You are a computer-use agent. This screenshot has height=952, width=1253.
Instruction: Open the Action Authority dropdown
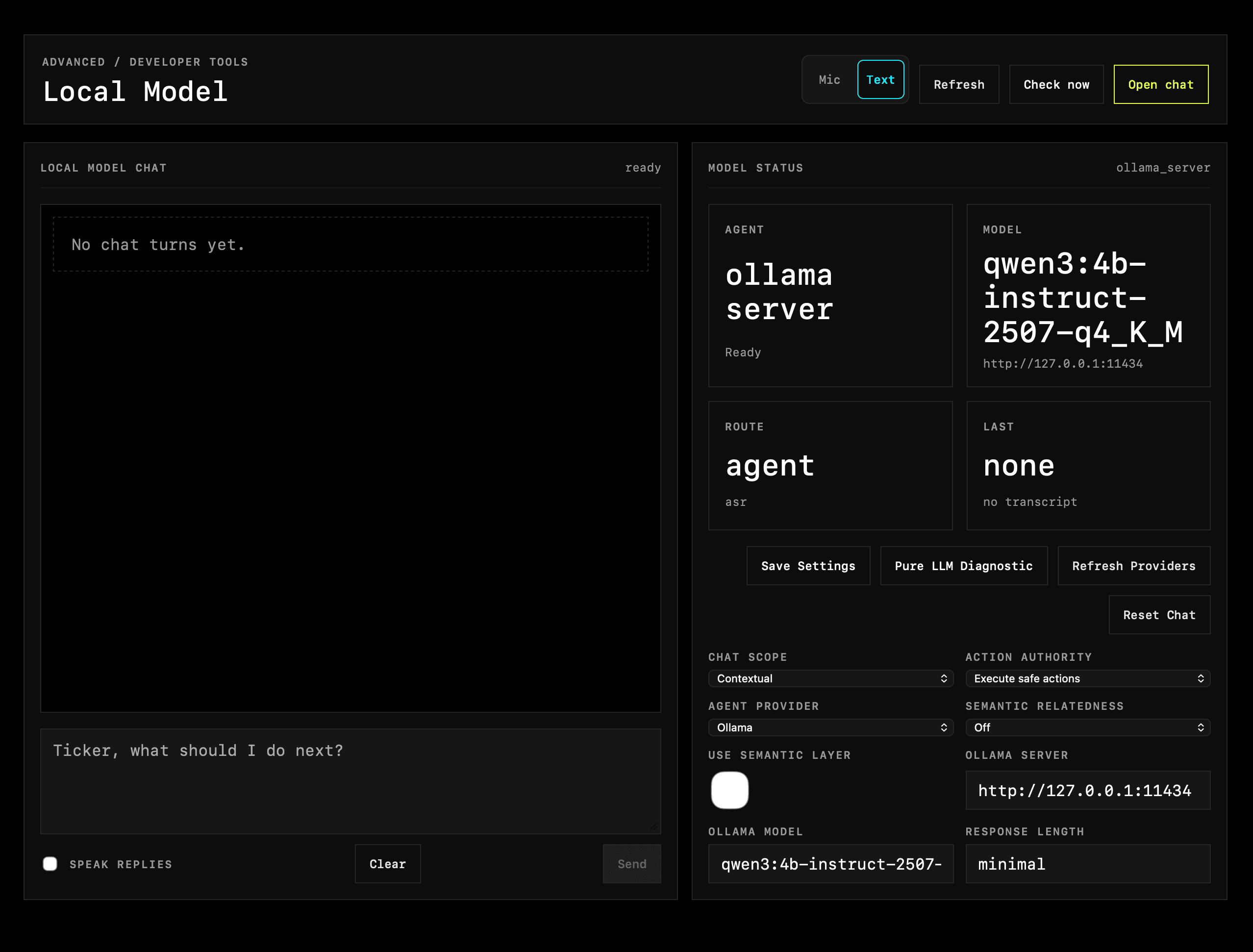[x=1087, y=678]
